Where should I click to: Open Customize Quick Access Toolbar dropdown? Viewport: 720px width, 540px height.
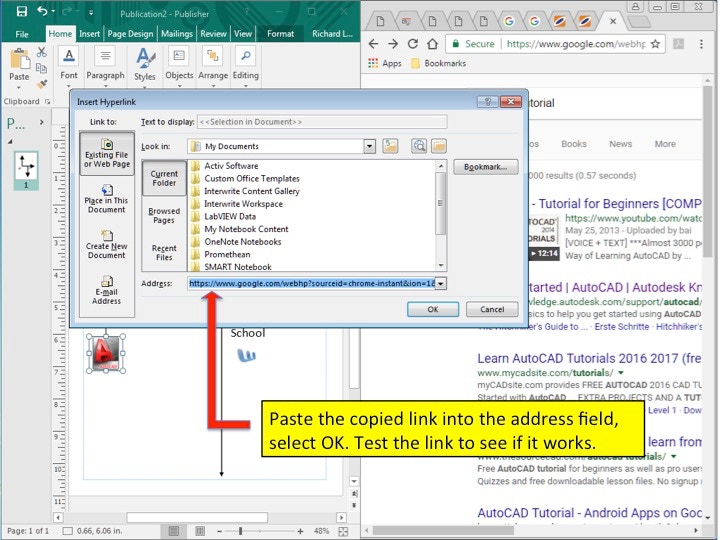click(91, 12)
